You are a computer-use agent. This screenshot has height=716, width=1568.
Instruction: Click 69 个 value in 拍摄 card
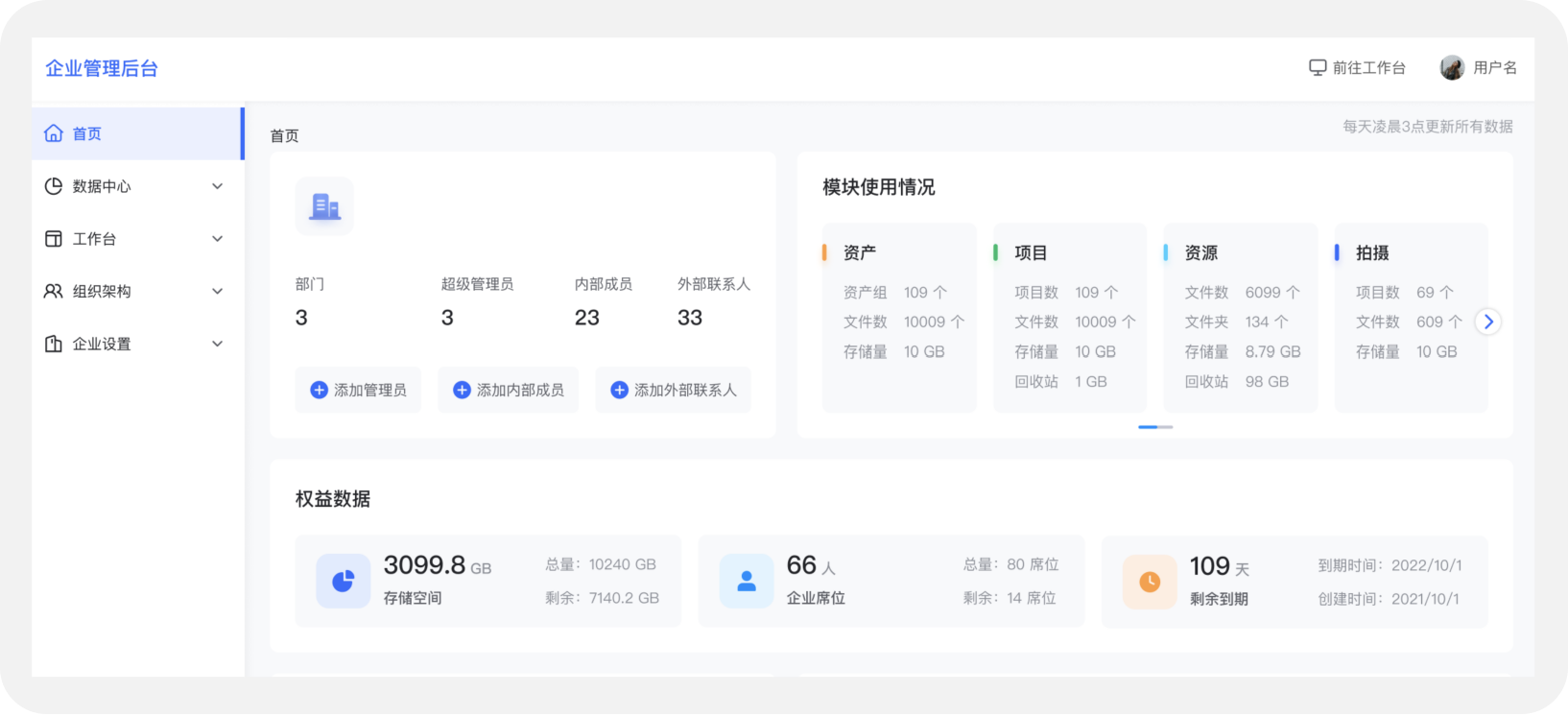click(x=1435, y=293)
